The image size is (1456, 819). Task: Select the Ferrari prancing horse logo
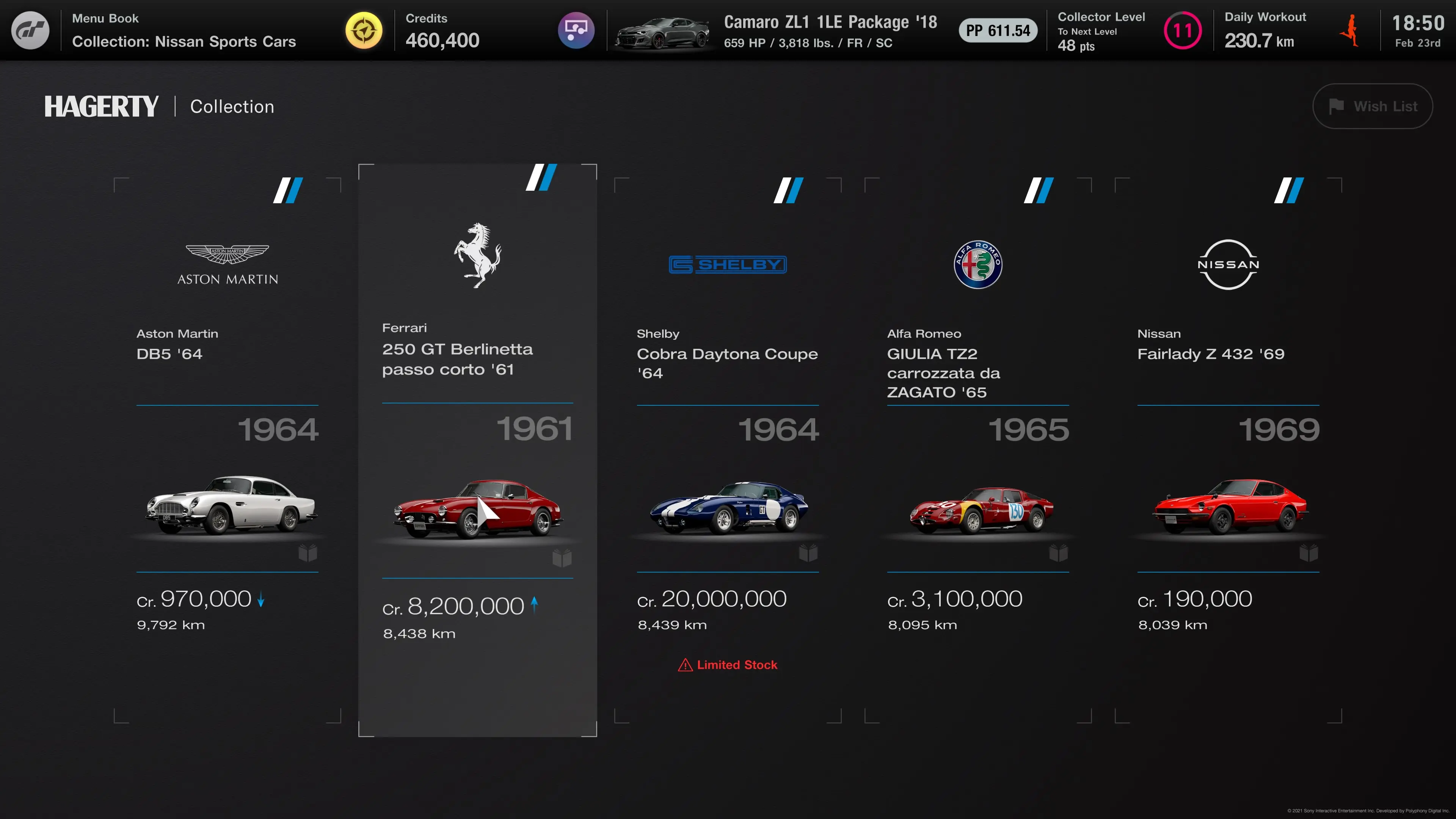click(478, 256)
